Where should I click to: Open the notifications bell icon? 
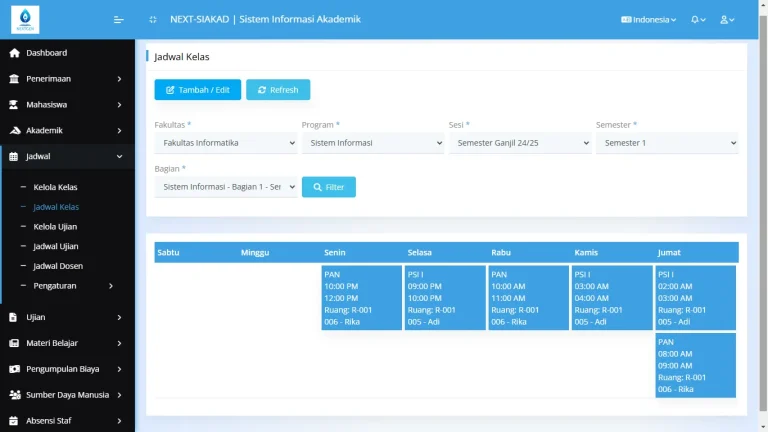pos(696,19)
